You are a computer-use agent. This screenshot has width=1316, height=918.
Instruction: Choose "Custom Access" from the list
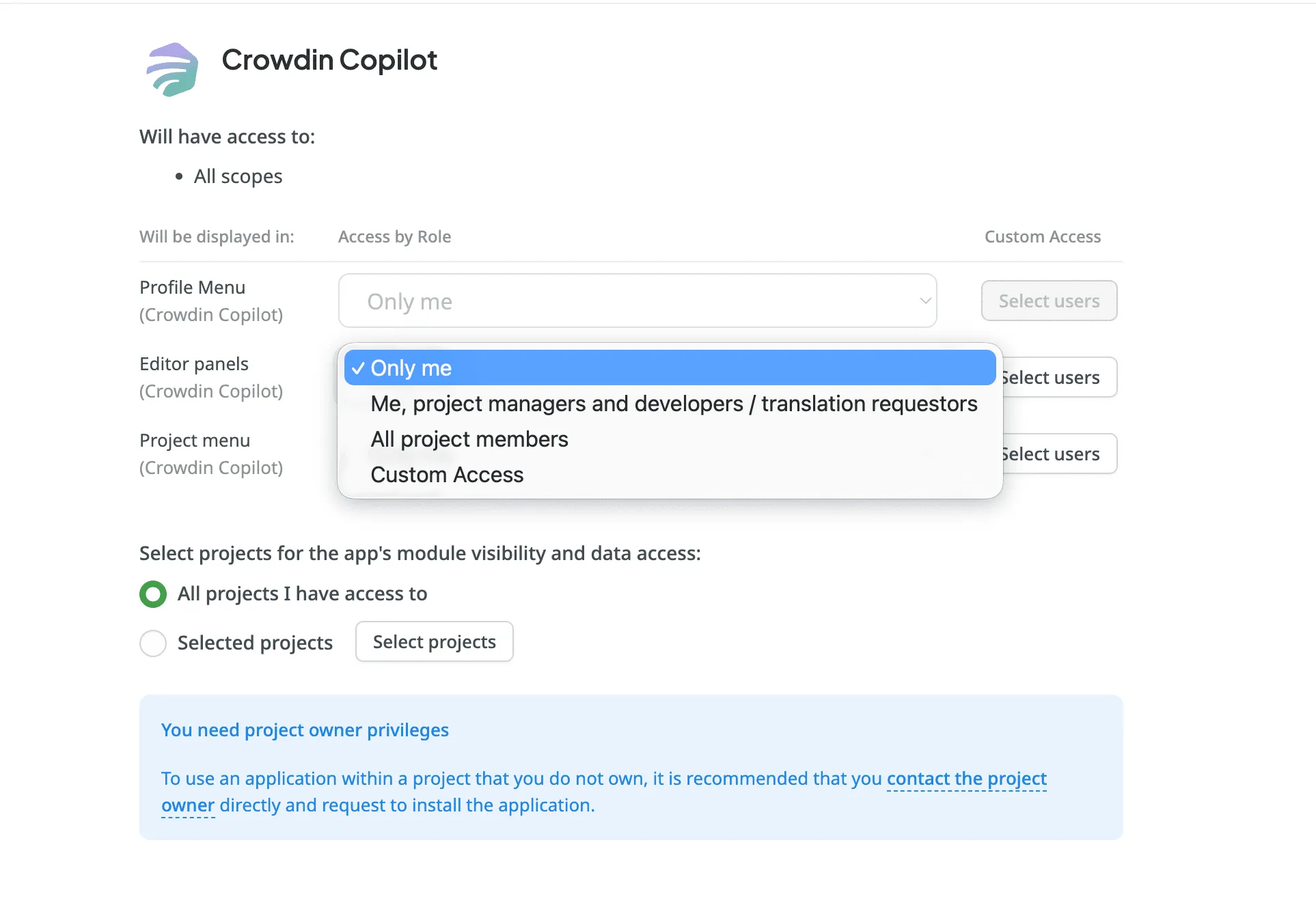446,475
